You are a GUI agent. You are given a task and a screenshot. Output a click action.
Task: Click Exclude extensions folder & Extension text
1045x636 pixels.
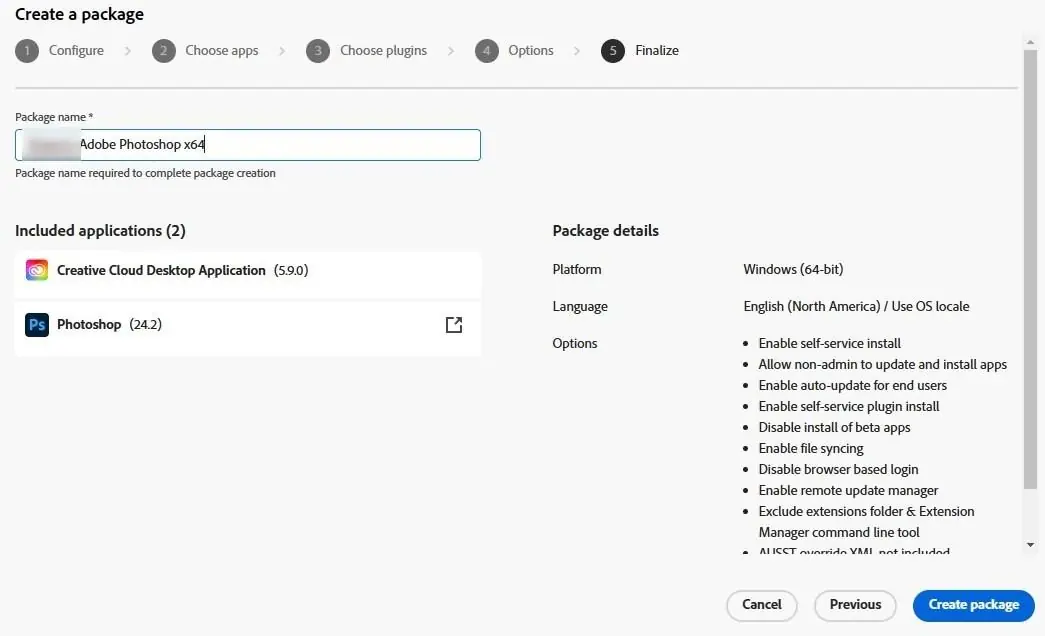[x=866, y=511]
